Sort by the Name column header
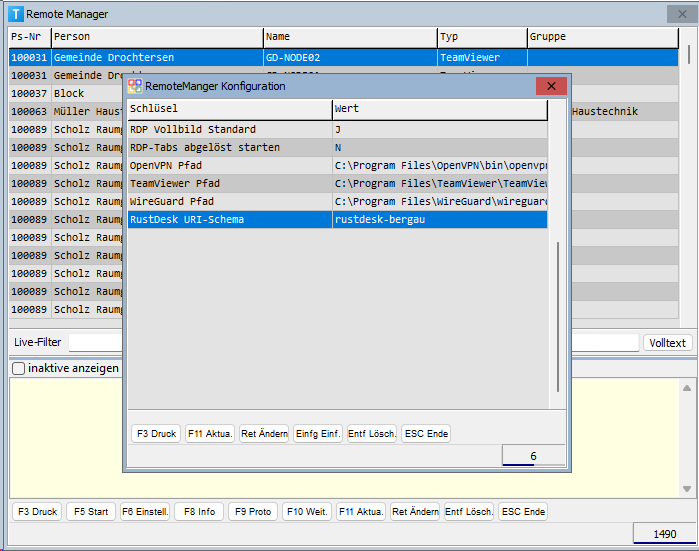Viewport: 699px width, 551px height. pos(350,37)
